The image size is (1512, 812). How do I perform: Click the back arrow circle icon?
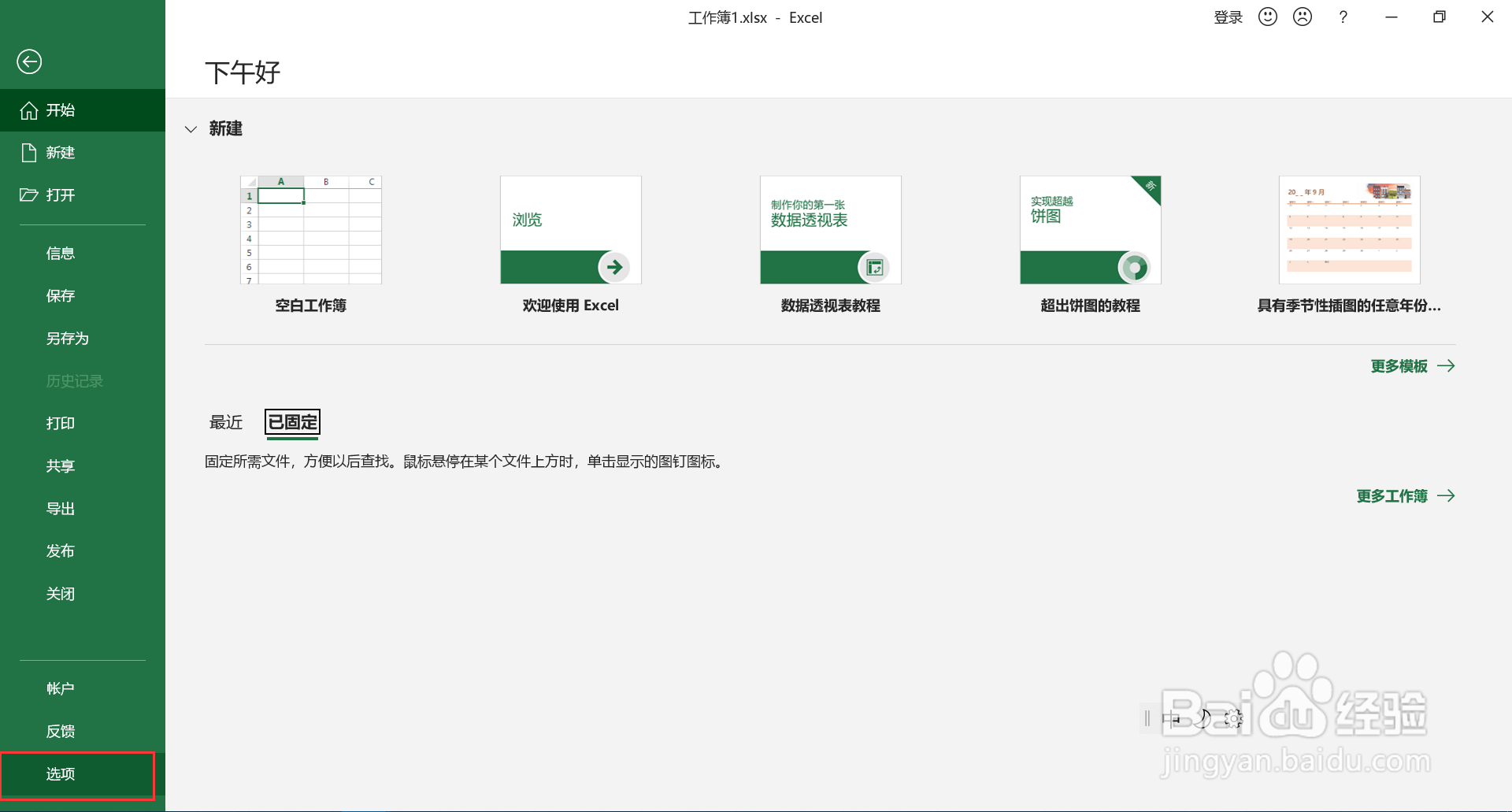tap(29, 61)
